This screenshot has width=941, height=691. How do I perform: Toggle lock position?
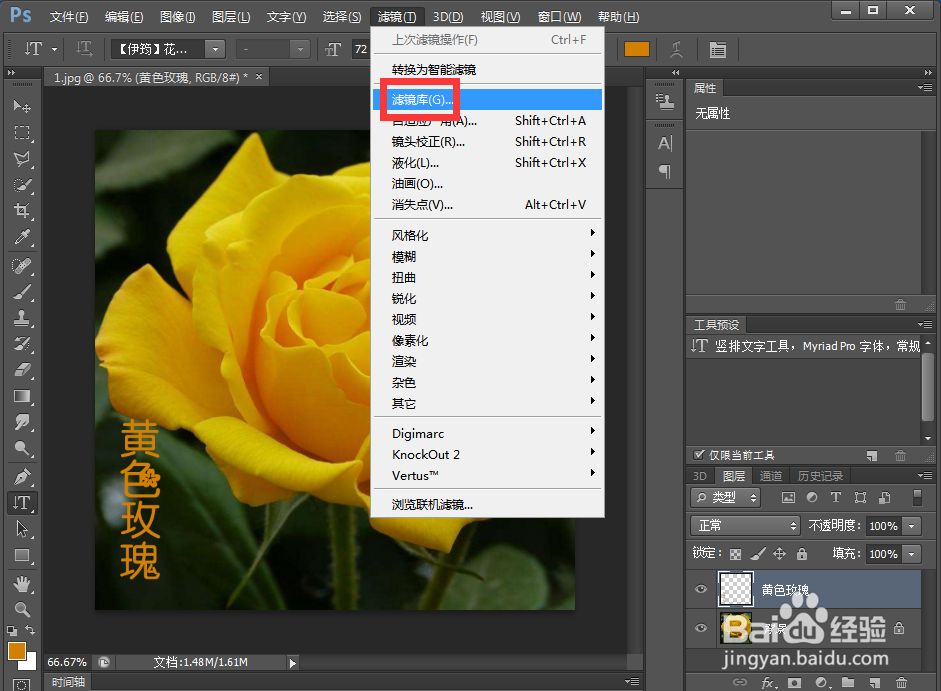click(779, 554)
